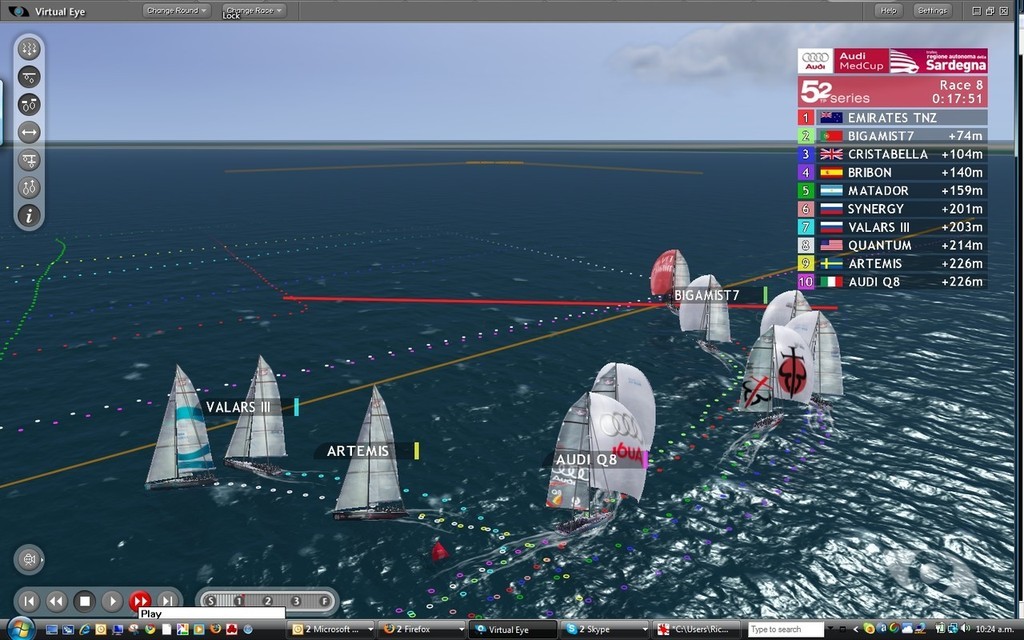The height and width of the screenshot is (640, 1024).
Task: Select BIGAMIST7 row in leaderboard
Action: tap(892, 136)
